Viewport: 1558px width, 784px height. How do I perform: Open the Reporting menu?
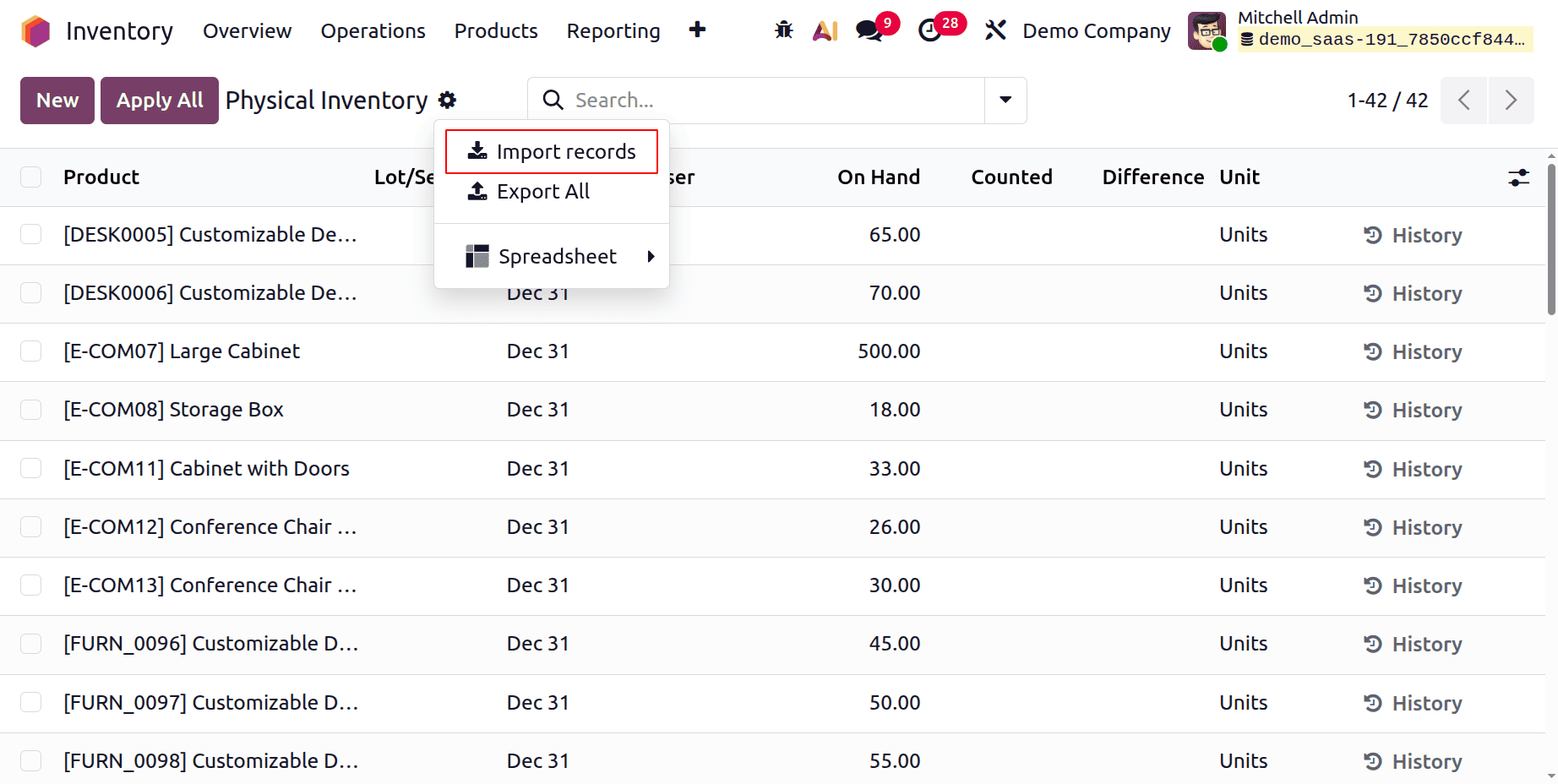point(613,30)
